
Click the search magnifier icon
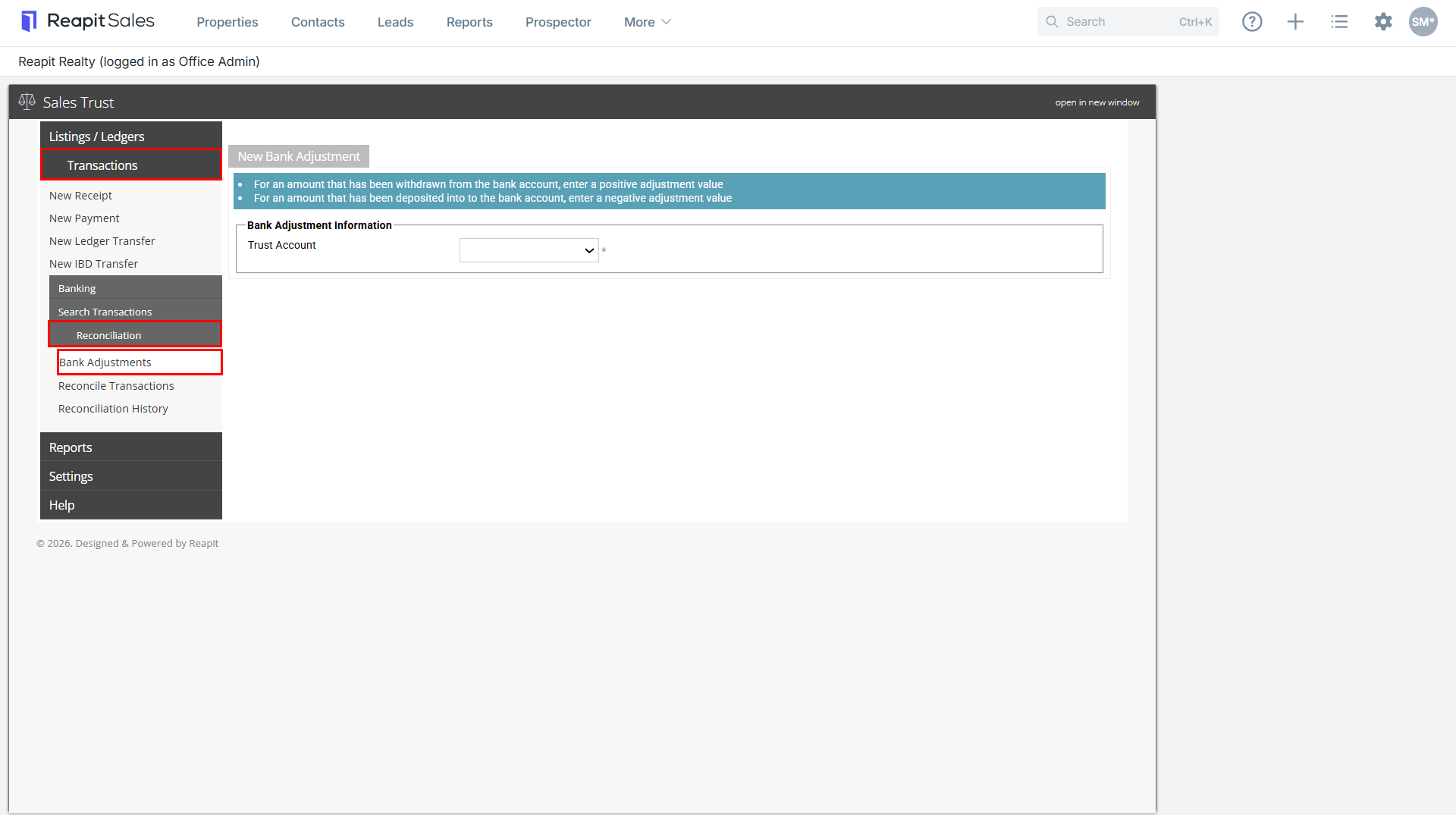[1052, 22]
